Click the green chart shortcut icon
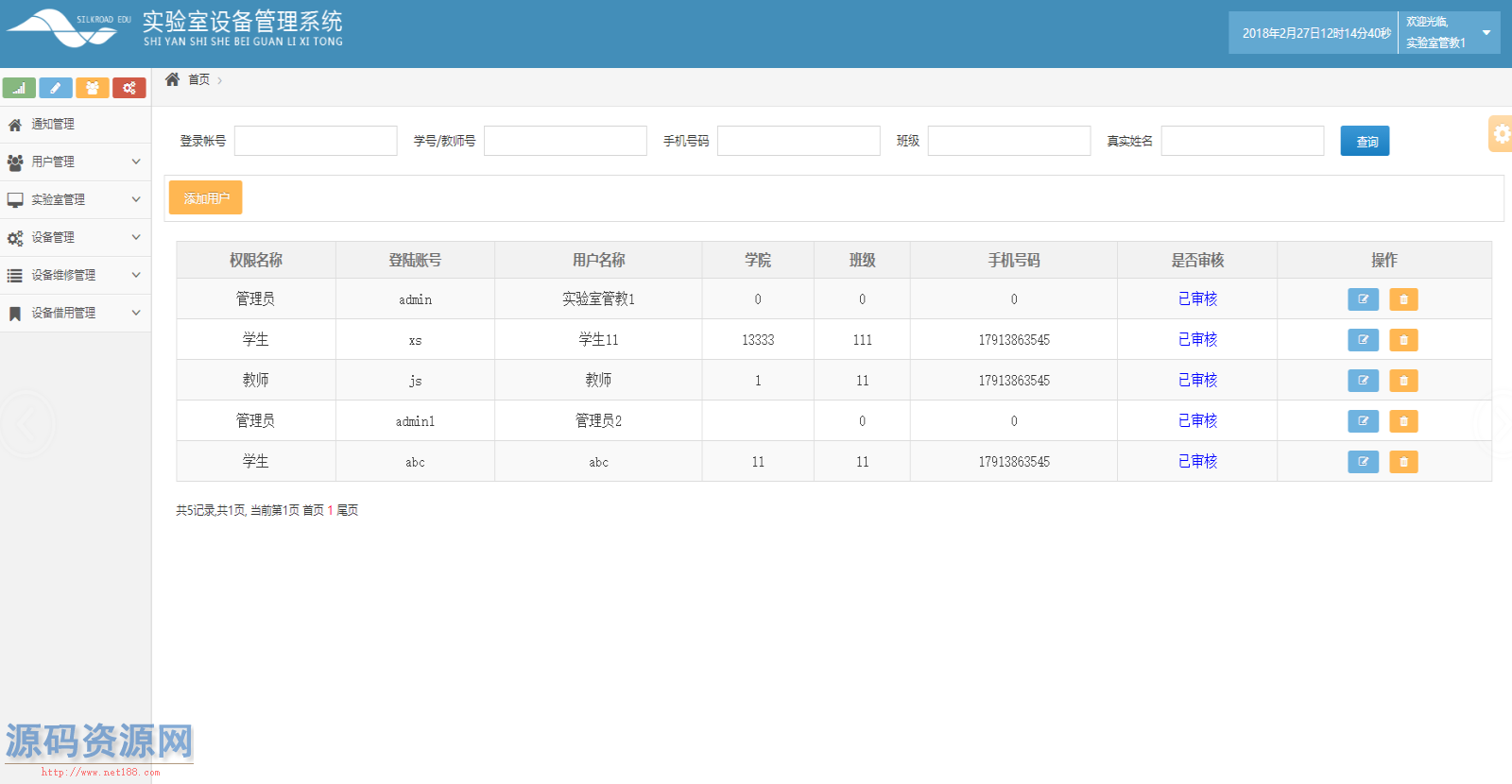 [19, 88]
